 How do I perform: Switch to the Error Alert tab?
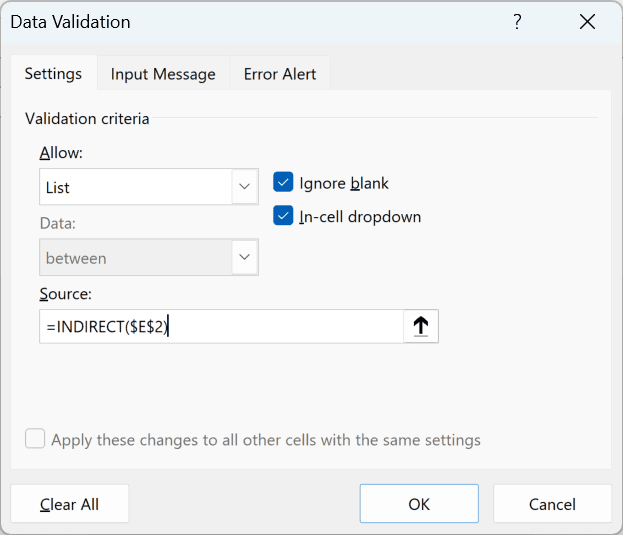[280, 74]
